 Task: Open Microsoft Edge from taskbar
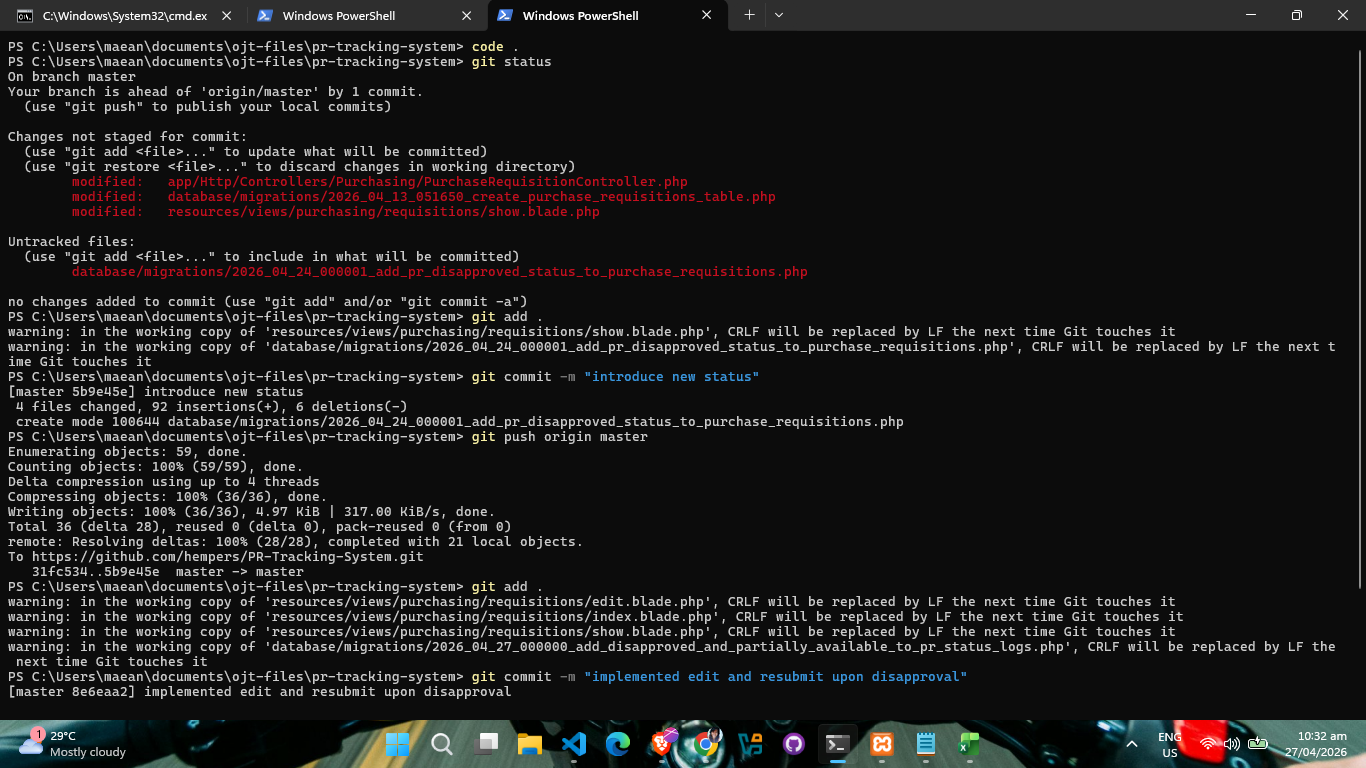[x=617, y=744]
